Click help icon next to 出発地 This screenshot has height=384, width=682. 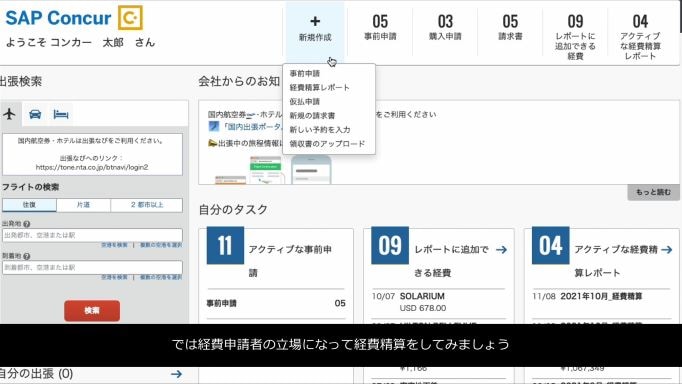pyautogui.click(x=27, y=224)
